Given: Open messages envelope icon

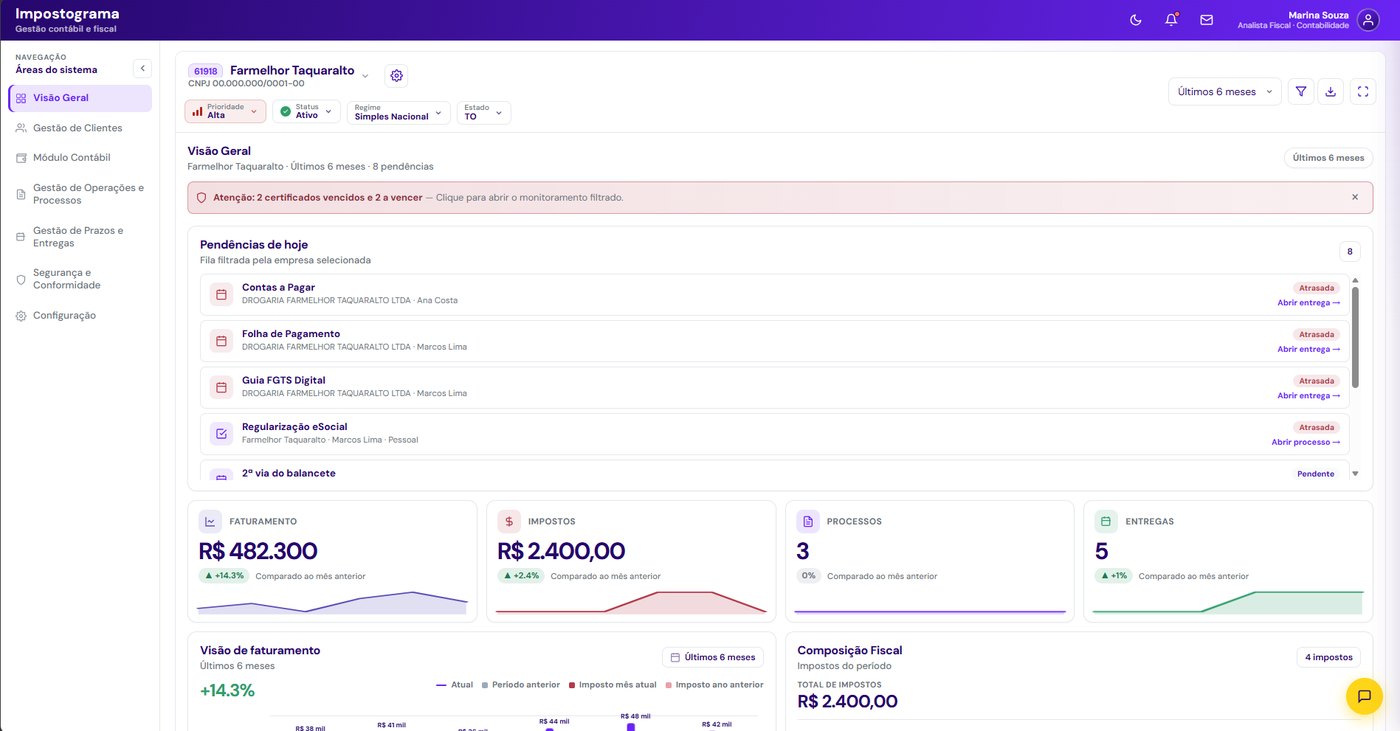Looking at the screenshot, I should point(1206,20).
